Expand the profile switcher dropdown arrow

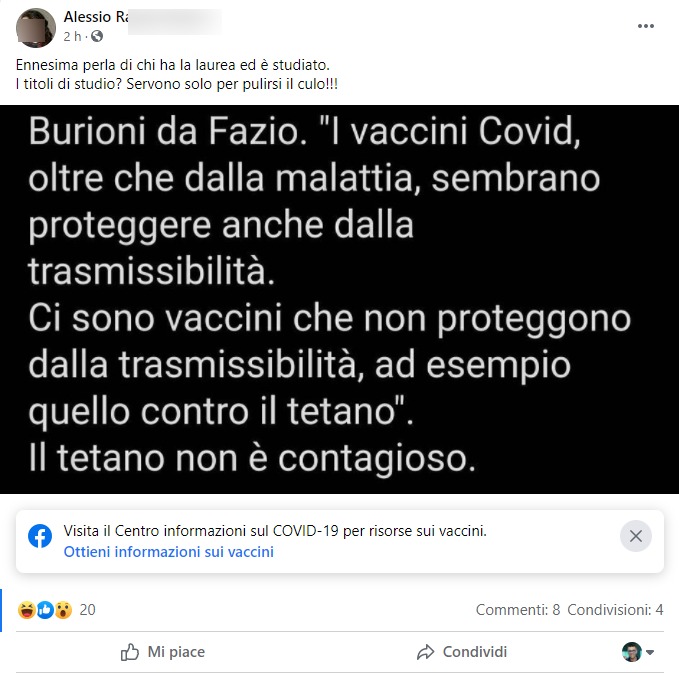click(650, 652)
